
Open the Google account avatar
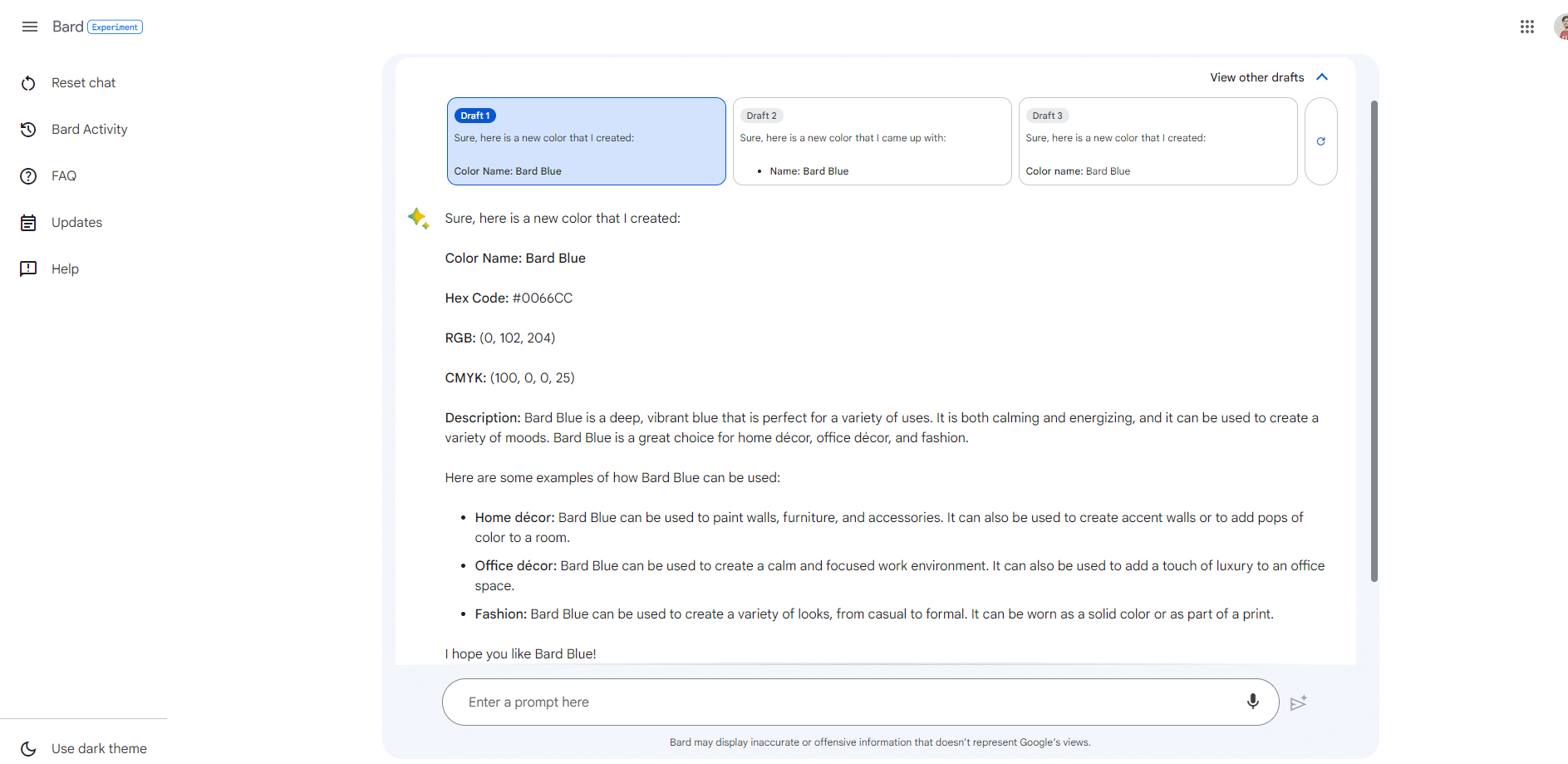[1561, 27]
